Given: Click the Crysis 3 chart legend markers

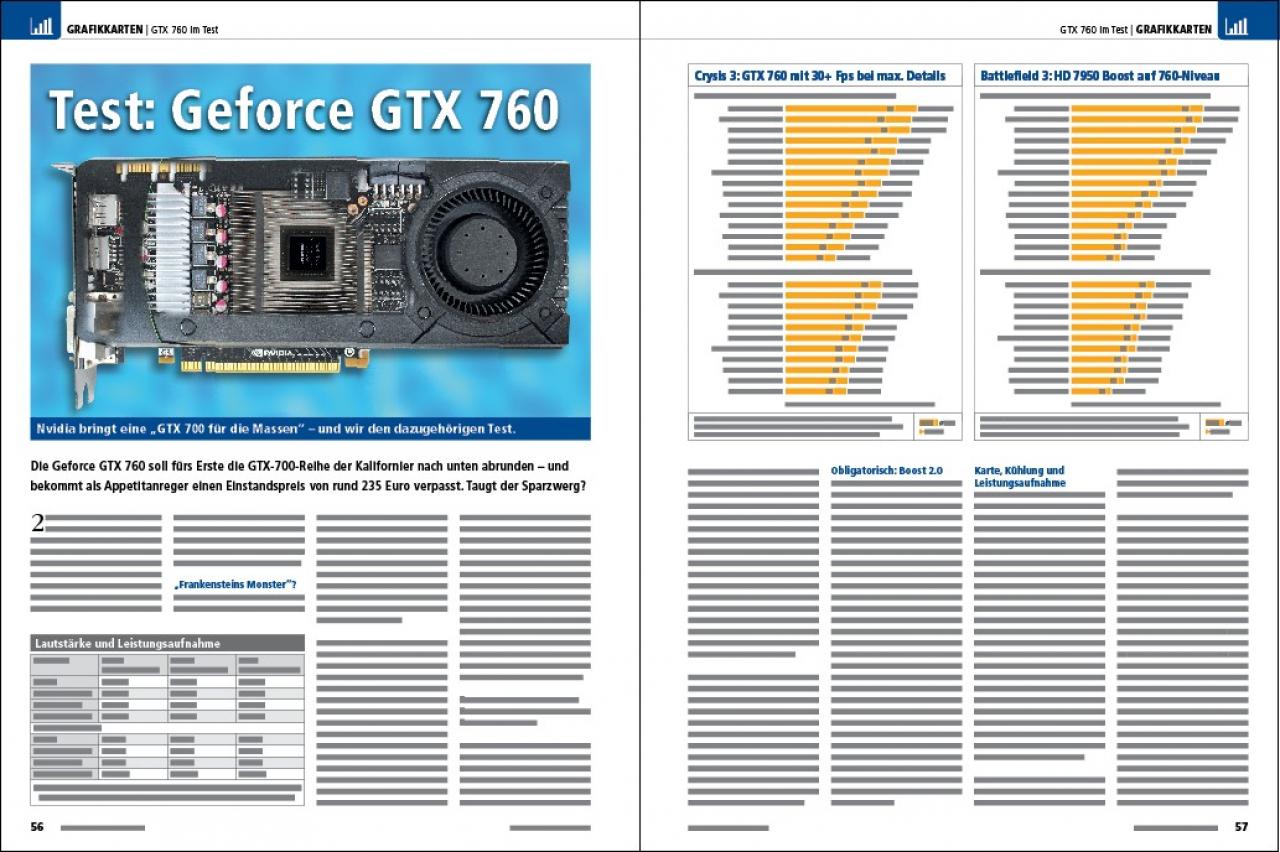Looking at the screenshot, I should (936, 427).
